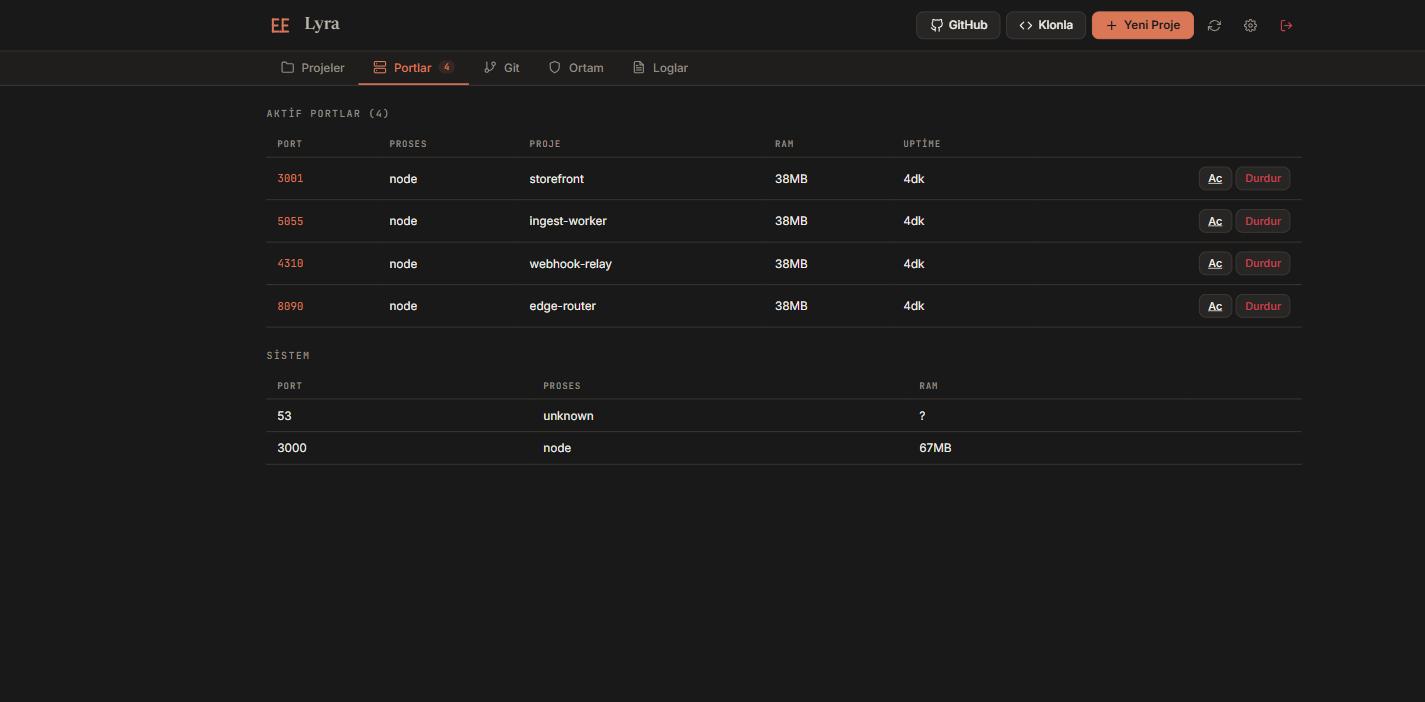Stop the storefront process with Durdur
Screen dimensions: 1425x702
1263,178
